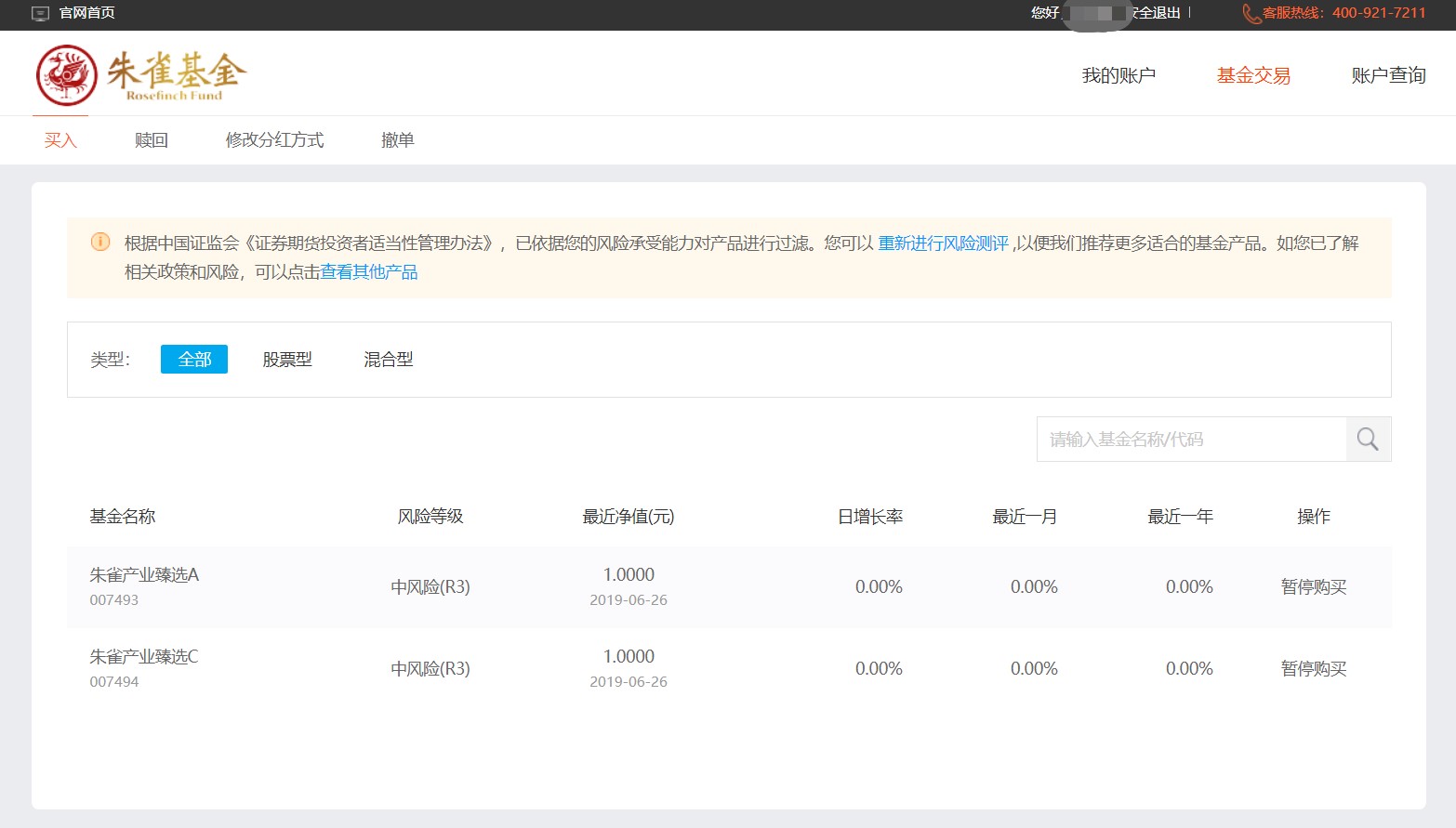Click the 操作 column header

point(1314,517)
